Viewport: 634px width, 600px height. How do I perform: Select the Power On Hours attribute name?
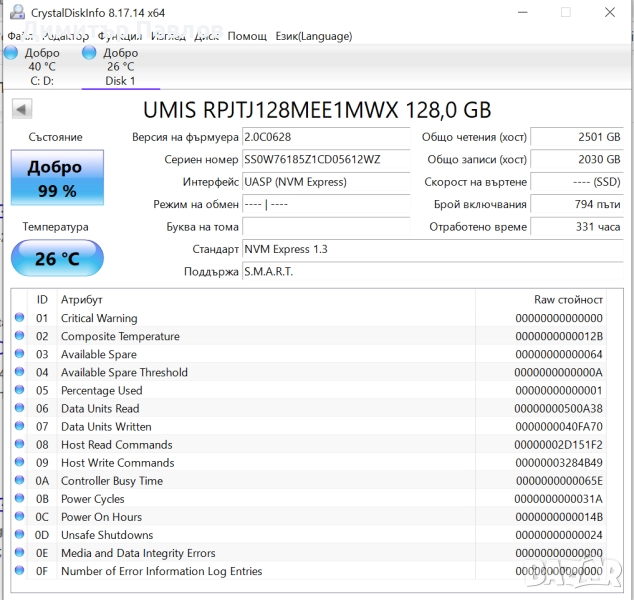pos(101,517)
